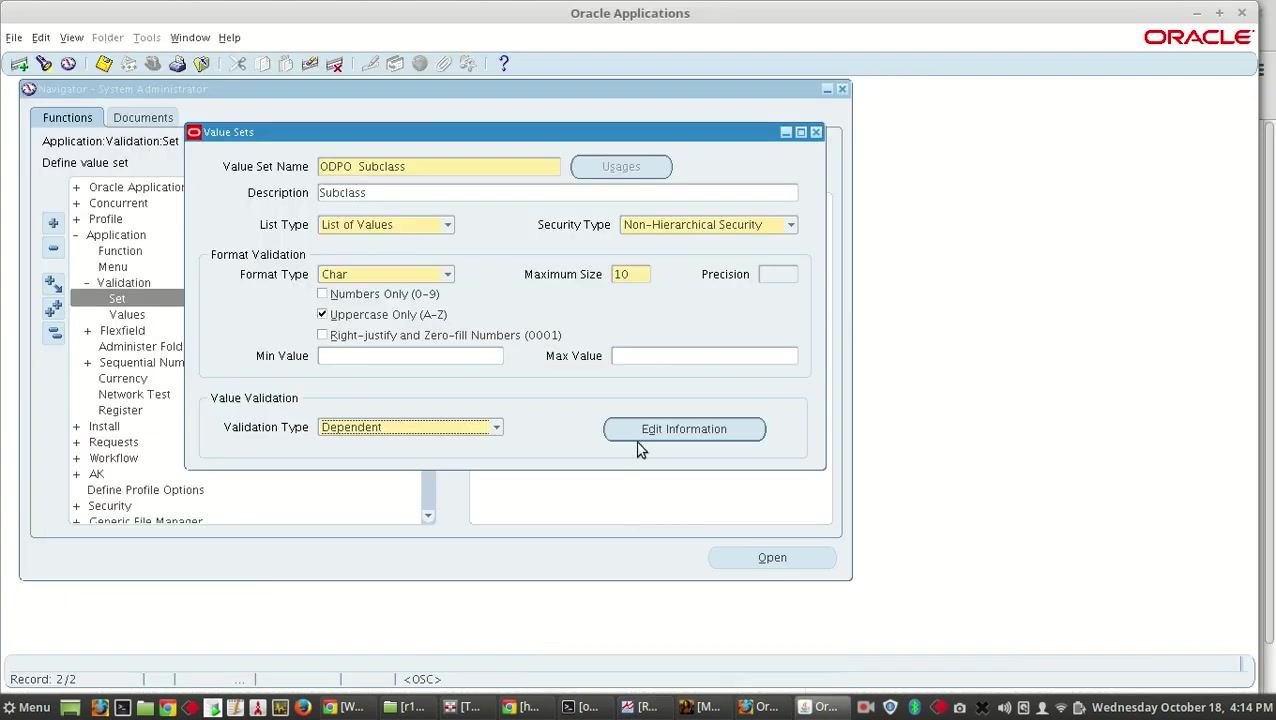
Task: Open the terminal icon in taskbar
Action: pos(122,707)
